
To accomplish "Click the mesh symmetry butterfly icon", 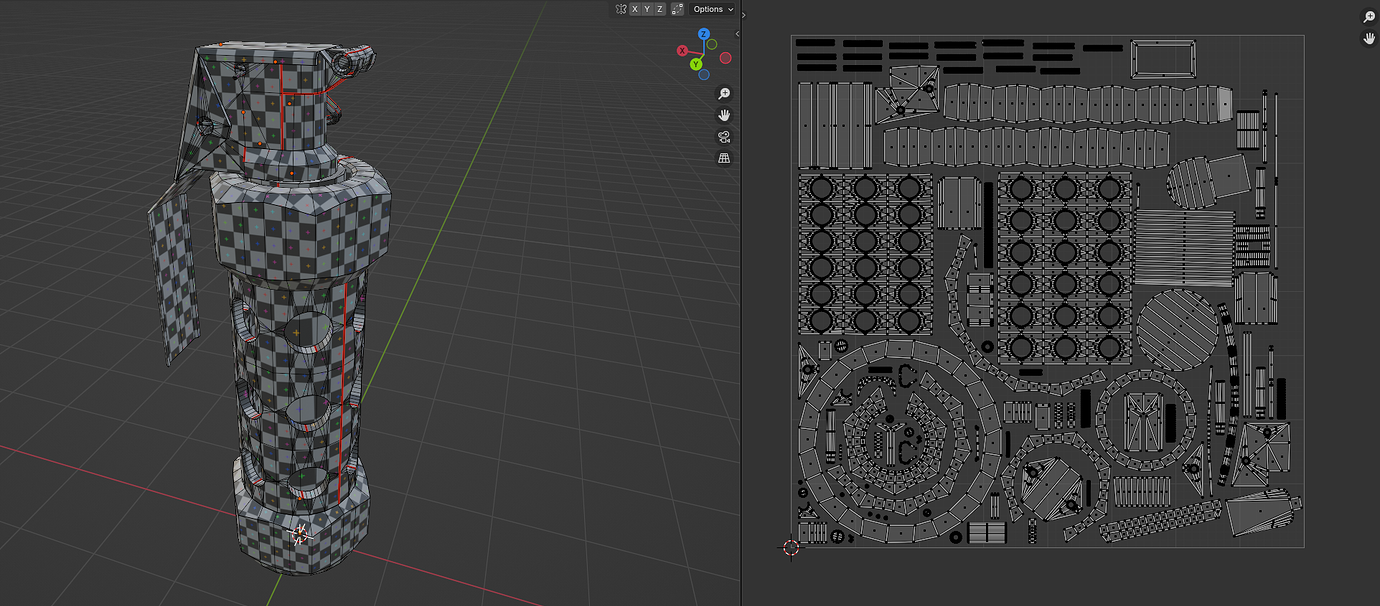I will pos(621,9).
